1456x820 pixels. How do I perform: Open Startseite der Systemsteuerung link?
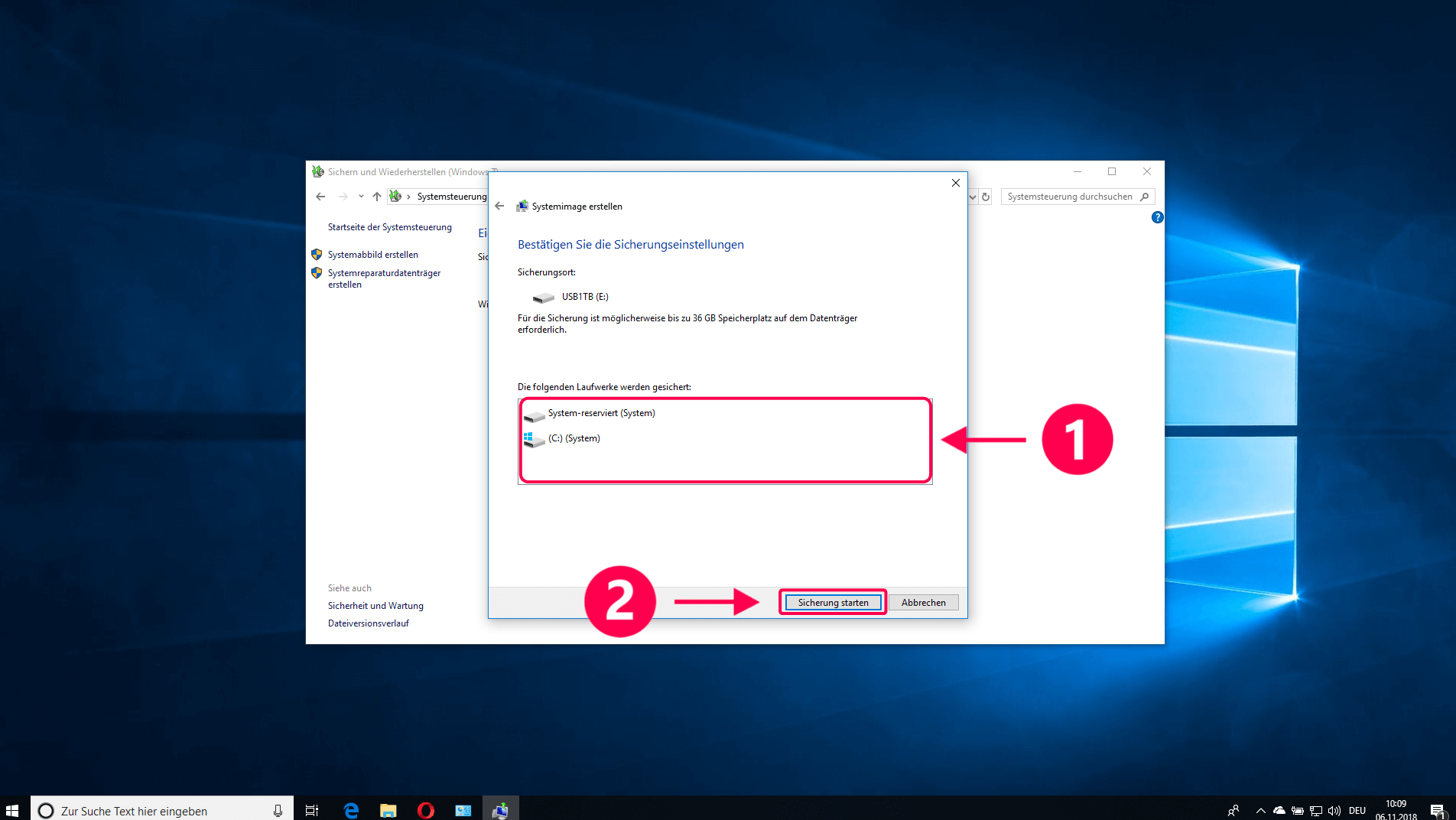point(389,227)
